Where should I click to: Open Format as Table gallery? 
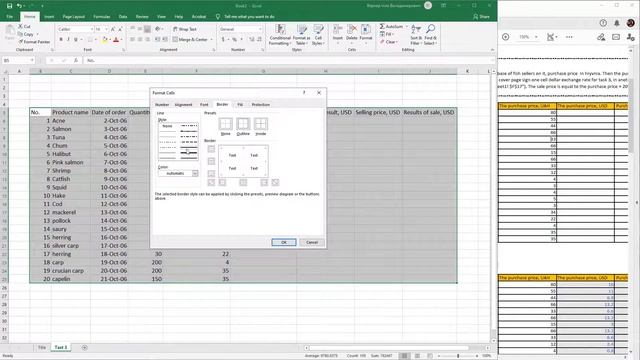(x=302, y=35)
